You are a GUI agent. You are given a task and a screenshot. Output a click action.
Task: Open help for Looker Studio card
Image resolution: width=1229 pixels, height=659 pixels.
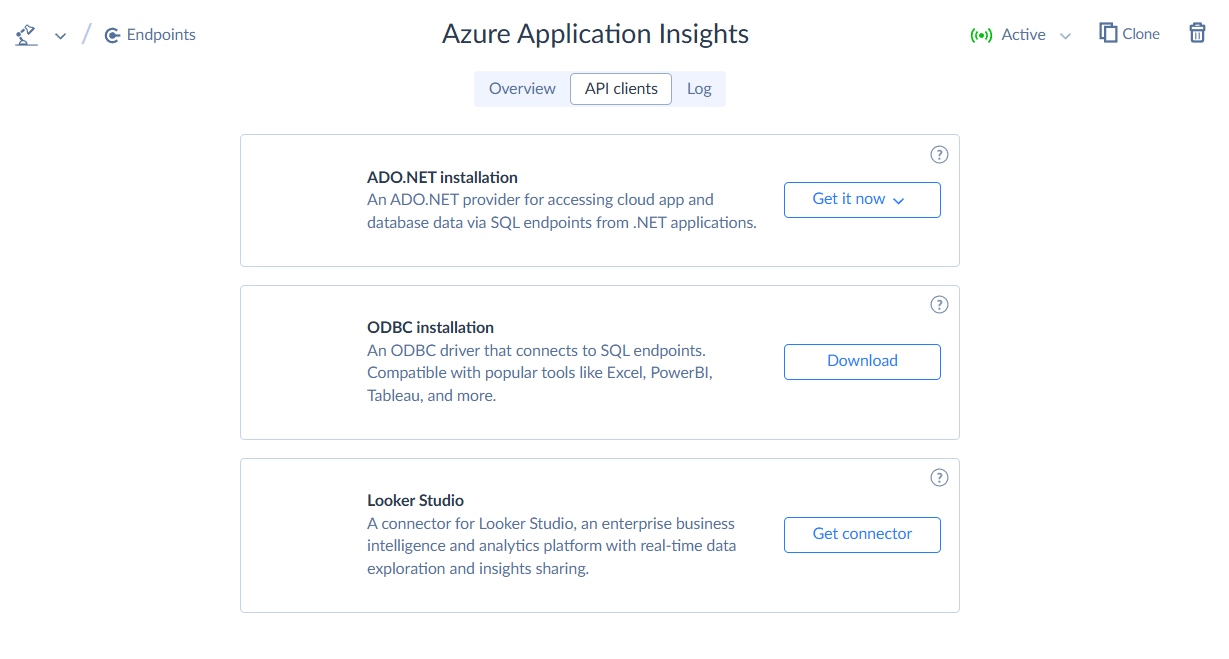click(x=939, y=477)
